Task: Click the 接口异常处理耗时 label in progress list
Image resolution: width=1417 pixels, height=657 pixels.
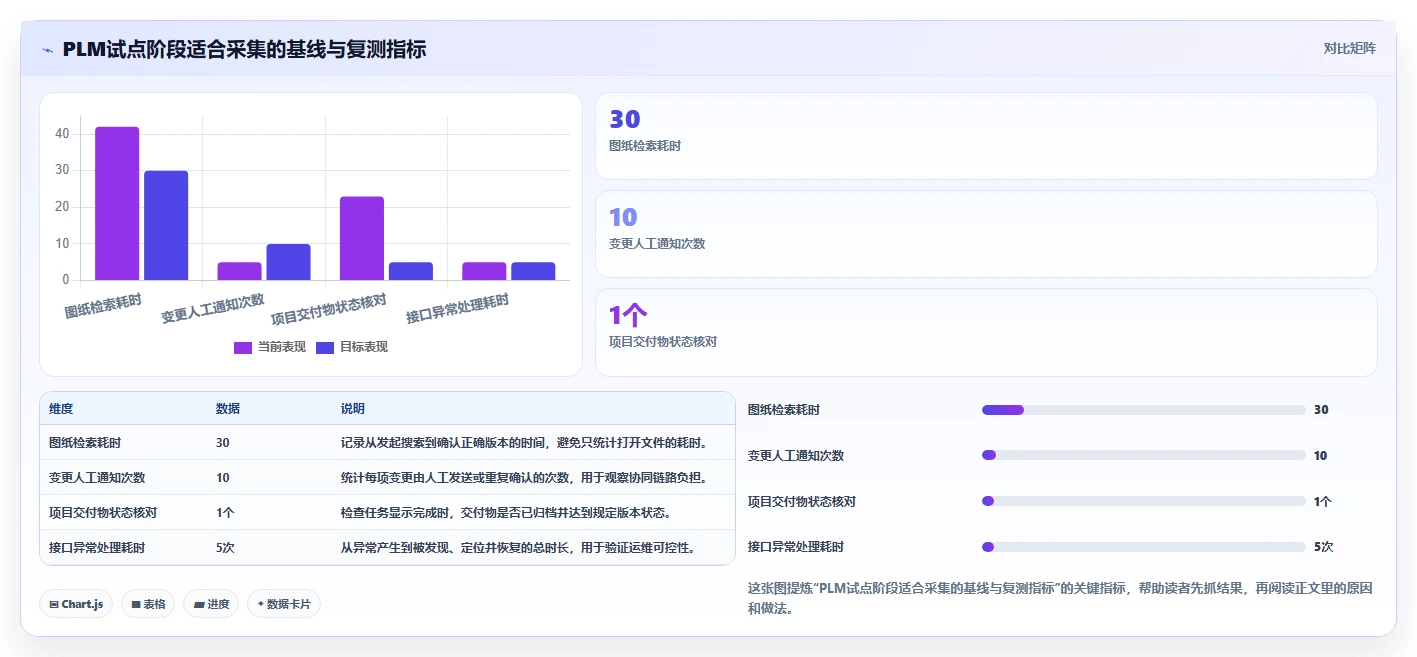Action: tap(796, 547)
